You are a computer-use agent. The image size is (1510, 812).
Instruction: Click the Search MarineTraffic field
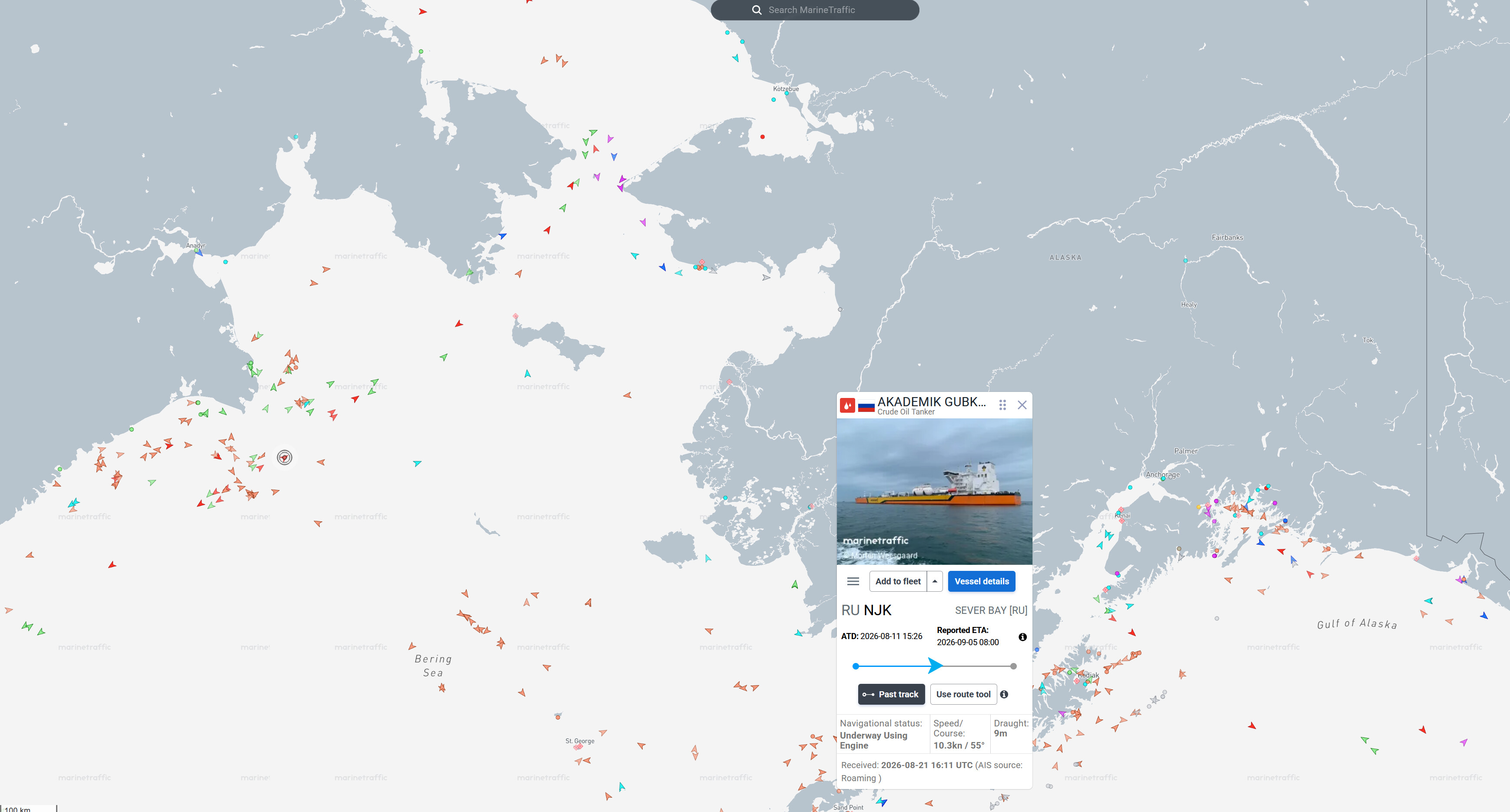(x=815, y=10)
